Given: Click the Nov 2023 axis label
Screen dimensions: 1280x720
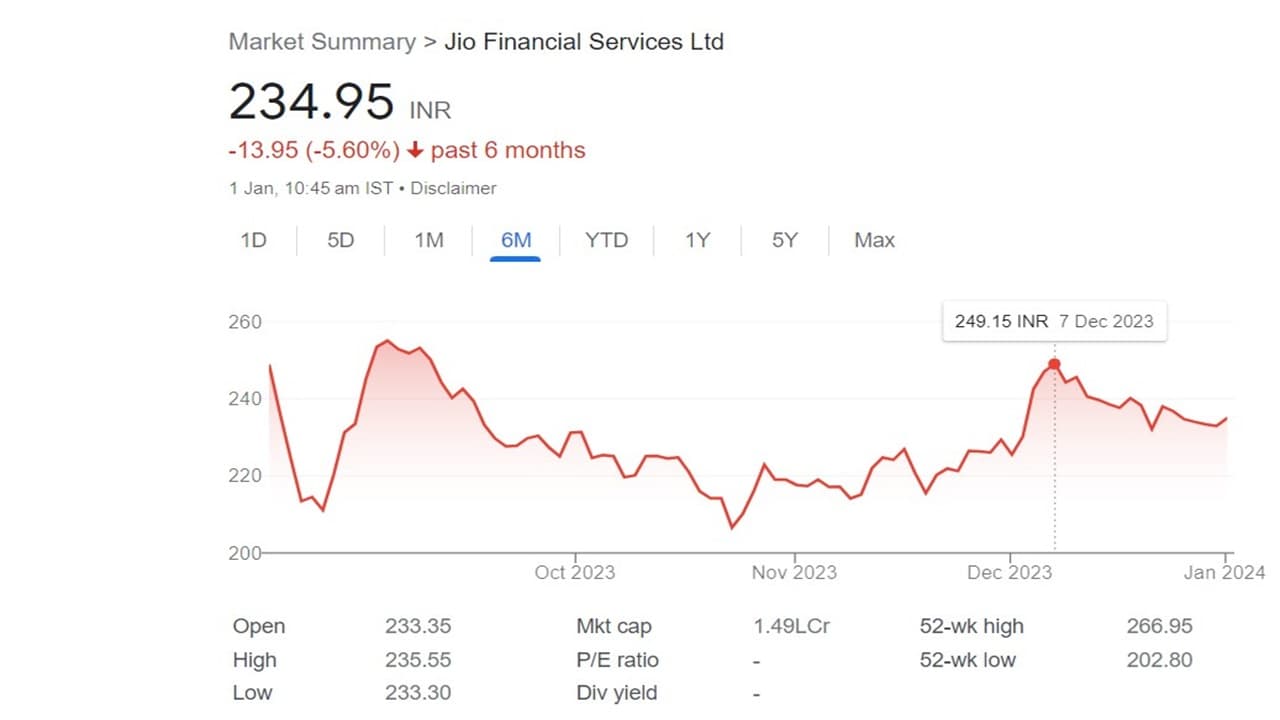Looking at the screenshot, I should [794, 573].
